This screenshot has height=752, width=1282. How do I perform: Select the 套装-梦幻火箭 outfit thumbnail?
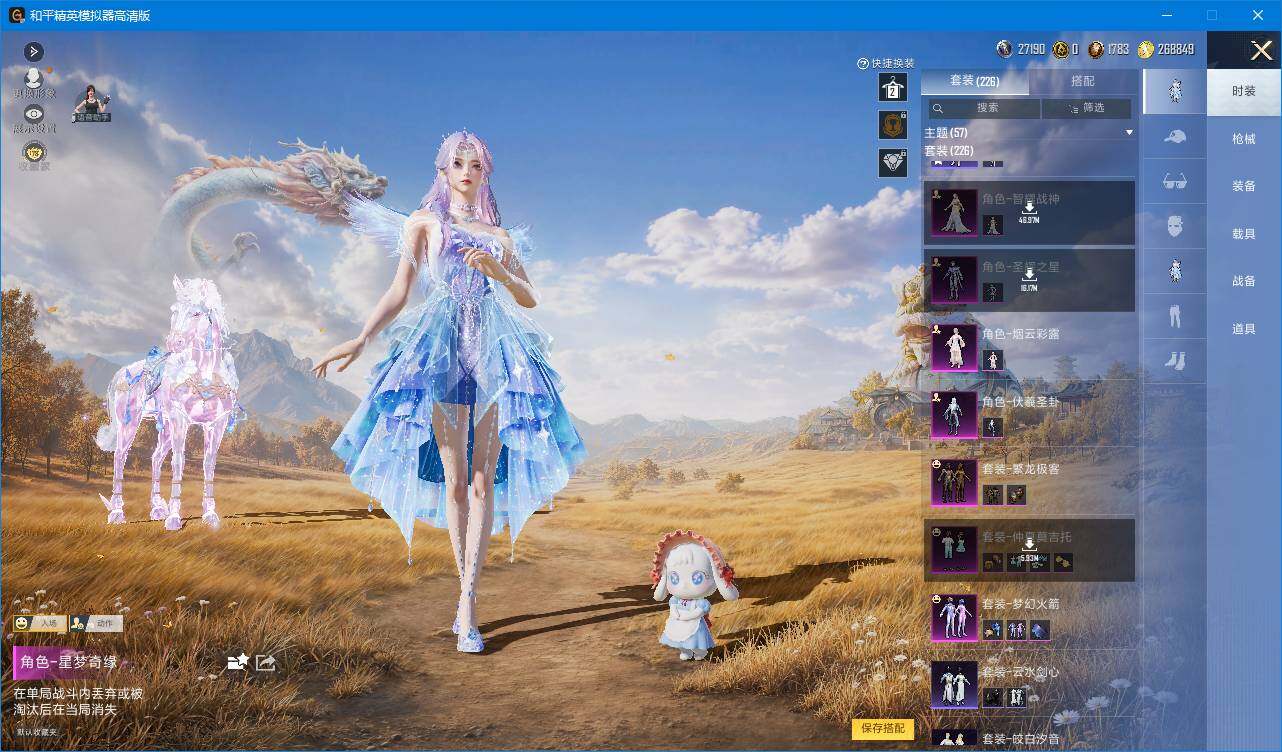[954, 617]
